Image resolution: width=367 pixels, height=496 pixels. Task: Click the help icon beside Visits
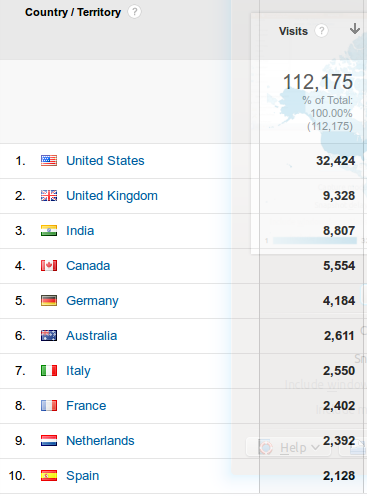point(321,31)
